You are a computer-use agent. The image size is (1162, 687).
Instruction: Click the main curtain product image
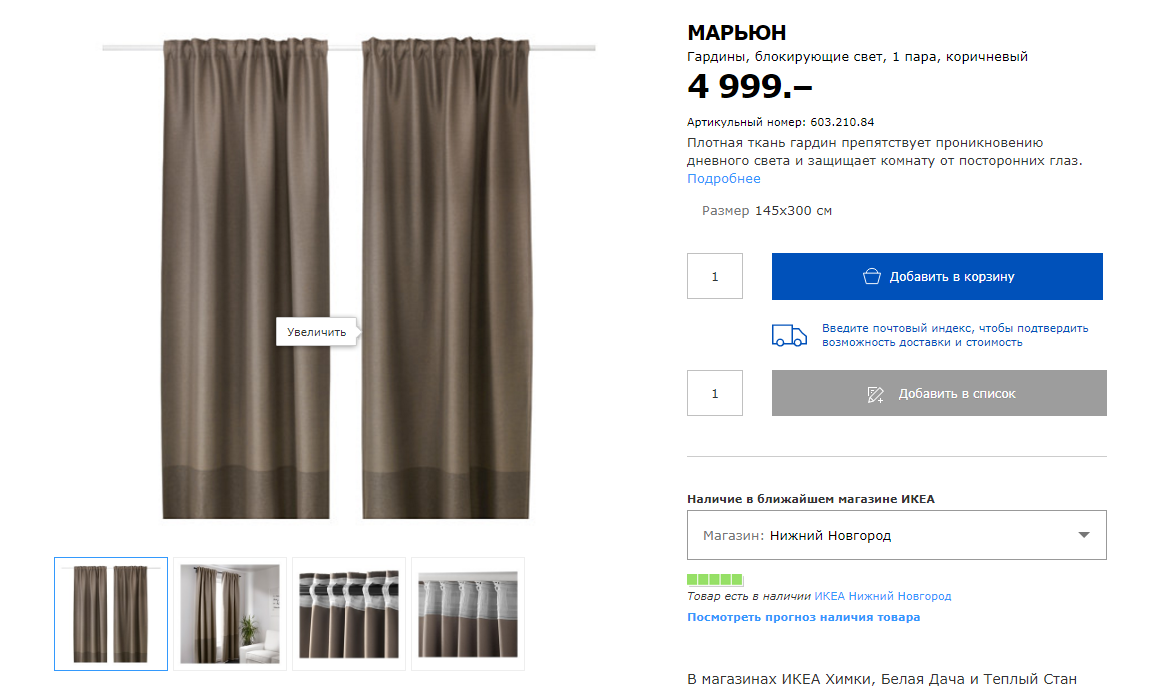click(x=347, y=278)
